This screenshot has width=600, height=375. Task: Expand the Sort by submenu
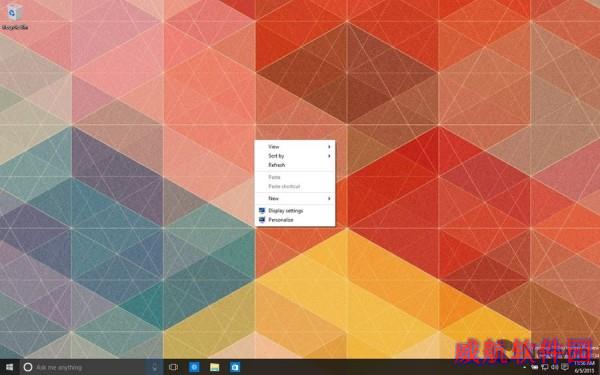(x=295, y=156)
